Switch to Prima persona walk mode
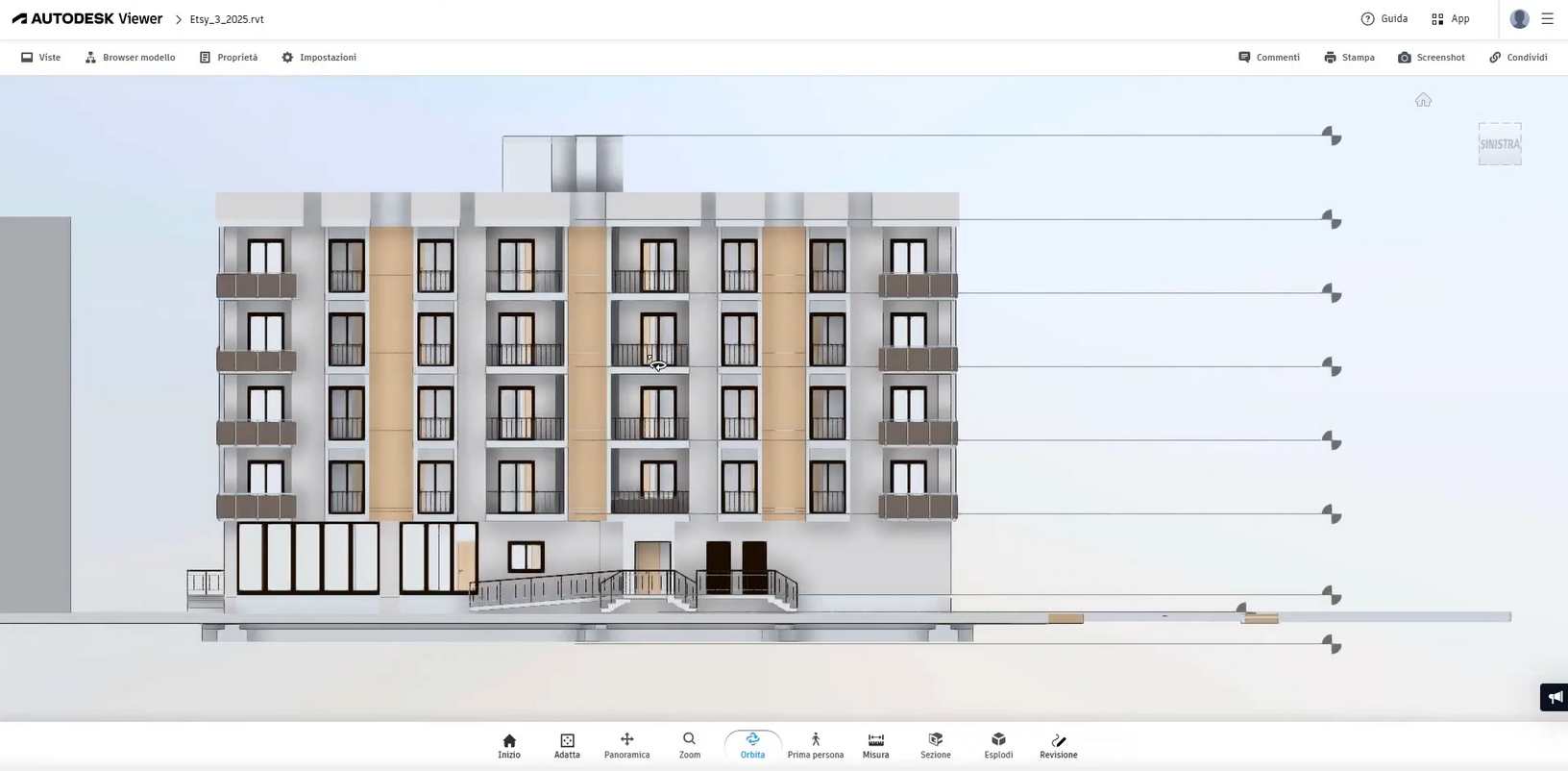1568x771 pixels. click(816, 746)
